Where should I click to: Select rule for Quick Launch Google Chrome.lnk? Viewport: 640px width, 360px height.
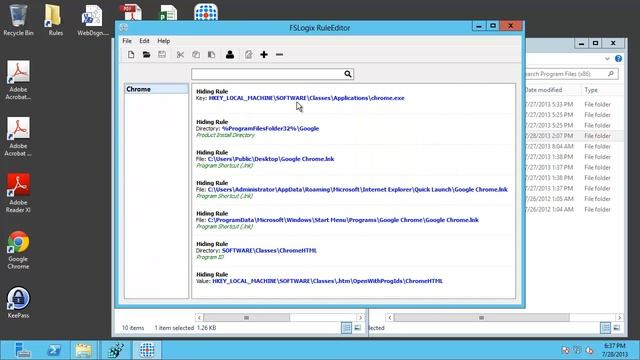tap(353, 190)
